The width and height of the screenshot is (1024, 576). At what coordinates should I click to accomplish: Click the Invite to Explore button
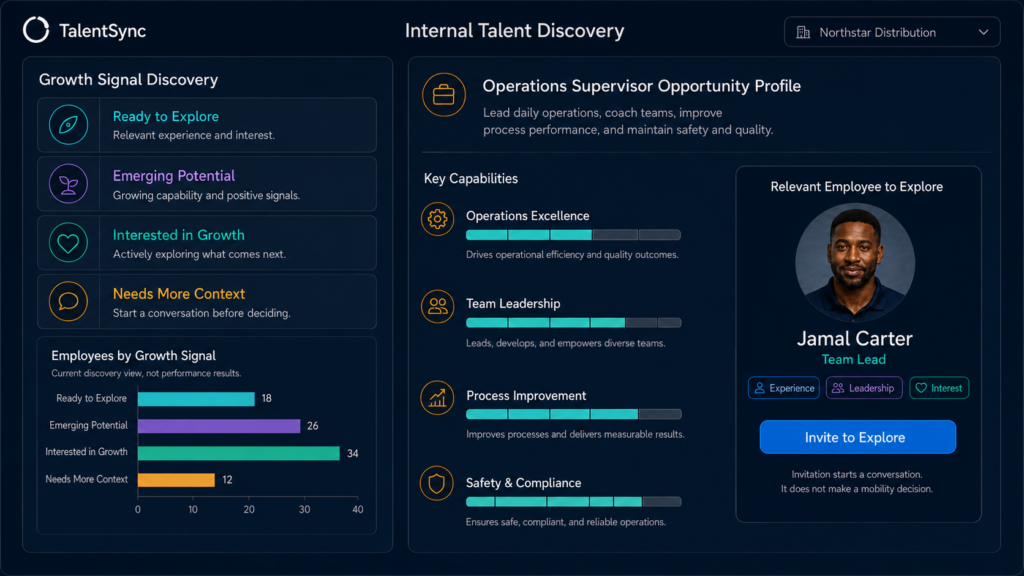[857, 437]
